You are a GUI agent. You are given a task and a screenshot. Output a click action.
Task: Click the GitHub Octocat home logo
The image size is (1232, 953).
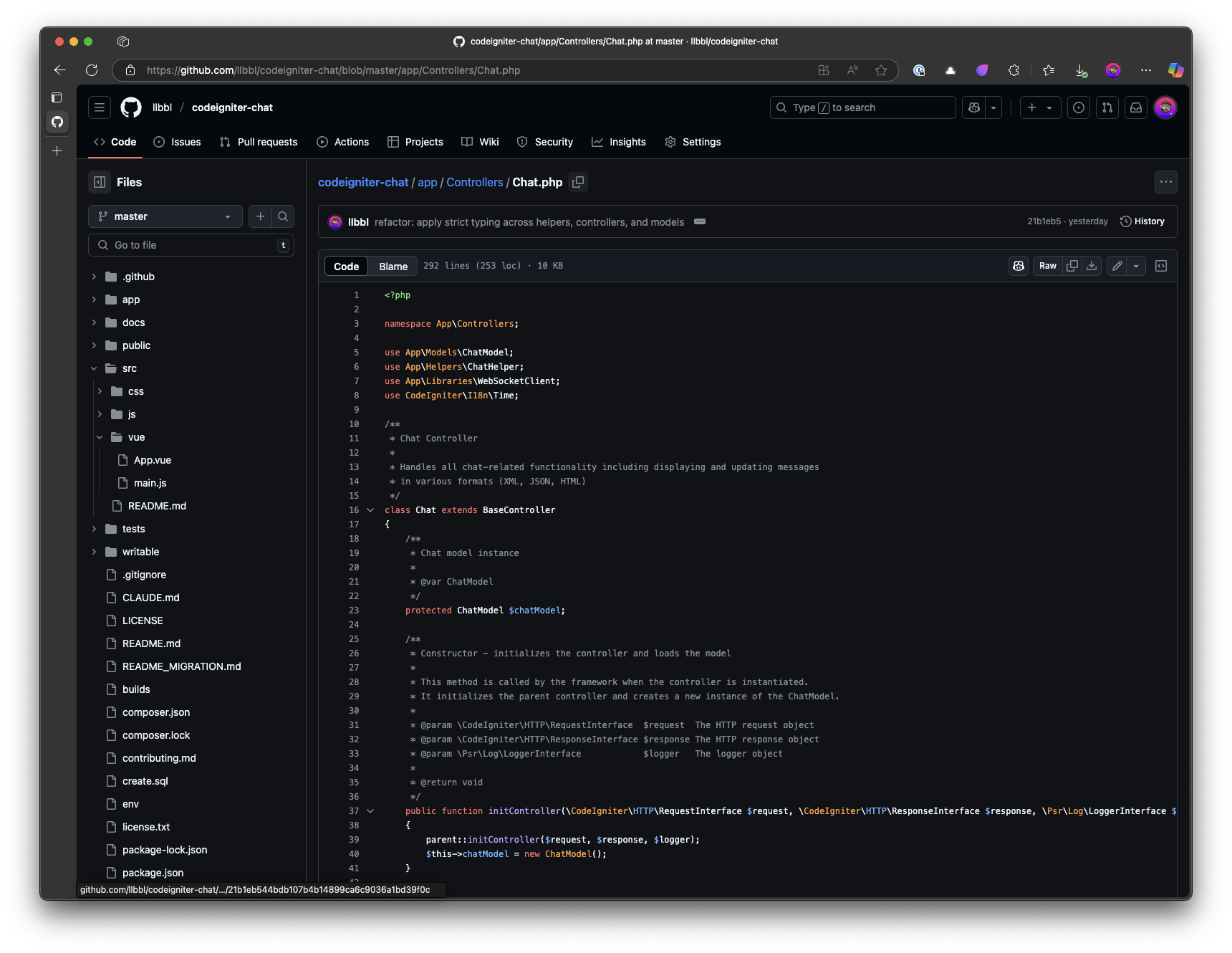[131, 107]
